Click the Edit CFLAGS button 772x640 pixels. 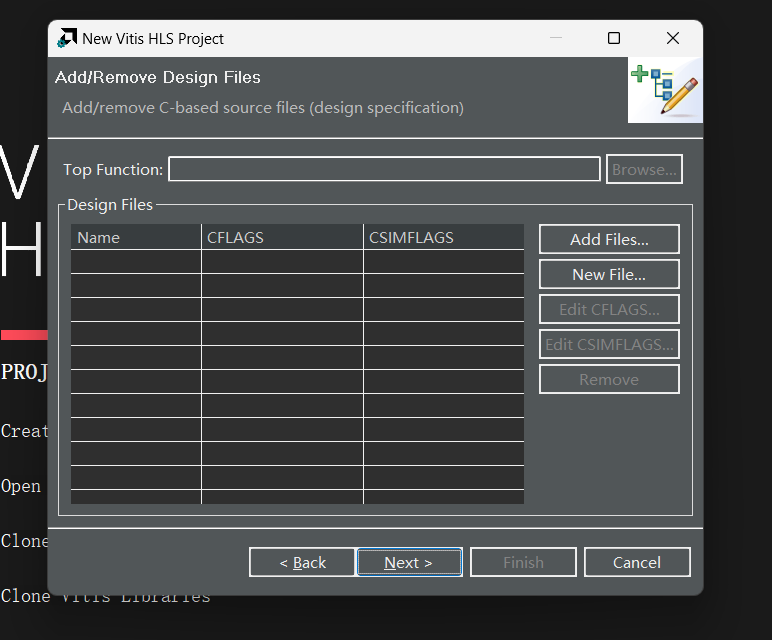(609, 309)
